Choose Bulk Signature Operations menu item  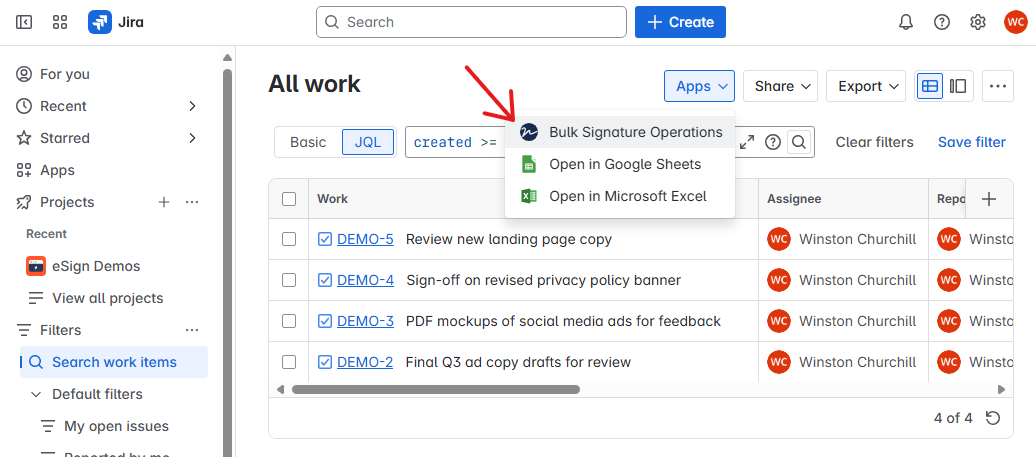click(x=635, y=132)
